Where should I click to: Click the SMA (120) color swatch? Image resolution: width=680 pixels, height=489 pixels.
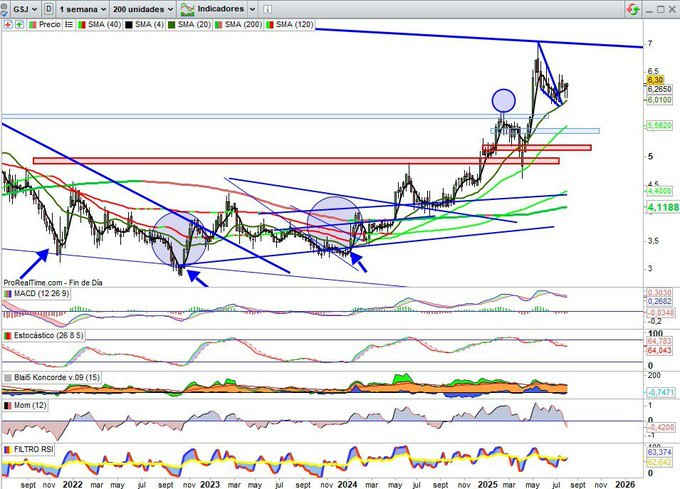click(x=270, y=25)
